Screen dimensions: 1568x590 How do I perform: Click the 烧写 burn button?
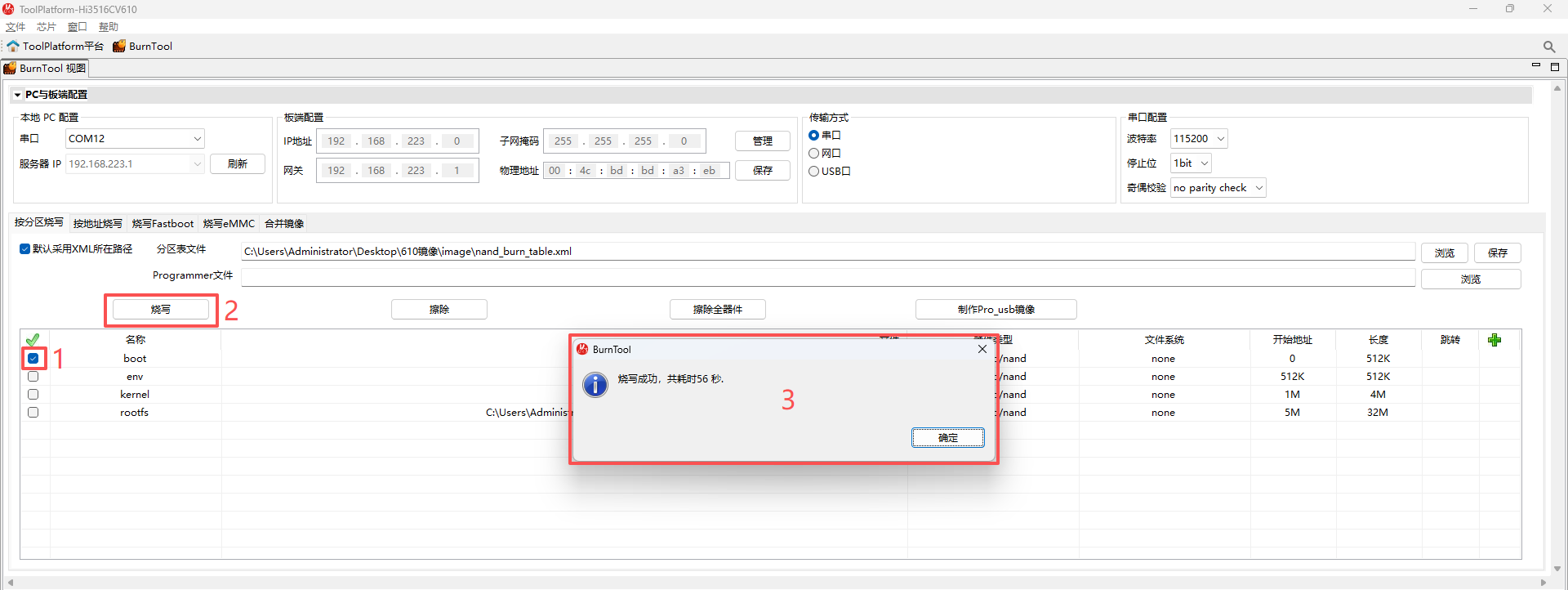point(161,310)
